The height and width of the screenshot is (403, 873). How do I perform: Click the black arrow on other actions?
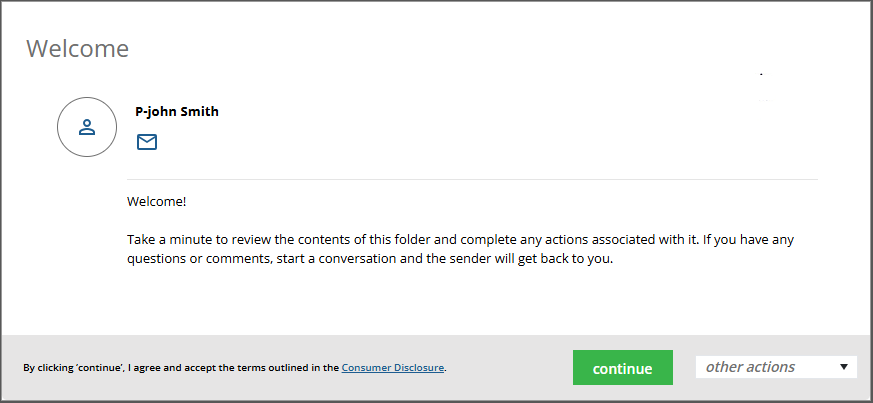point(845,367)
